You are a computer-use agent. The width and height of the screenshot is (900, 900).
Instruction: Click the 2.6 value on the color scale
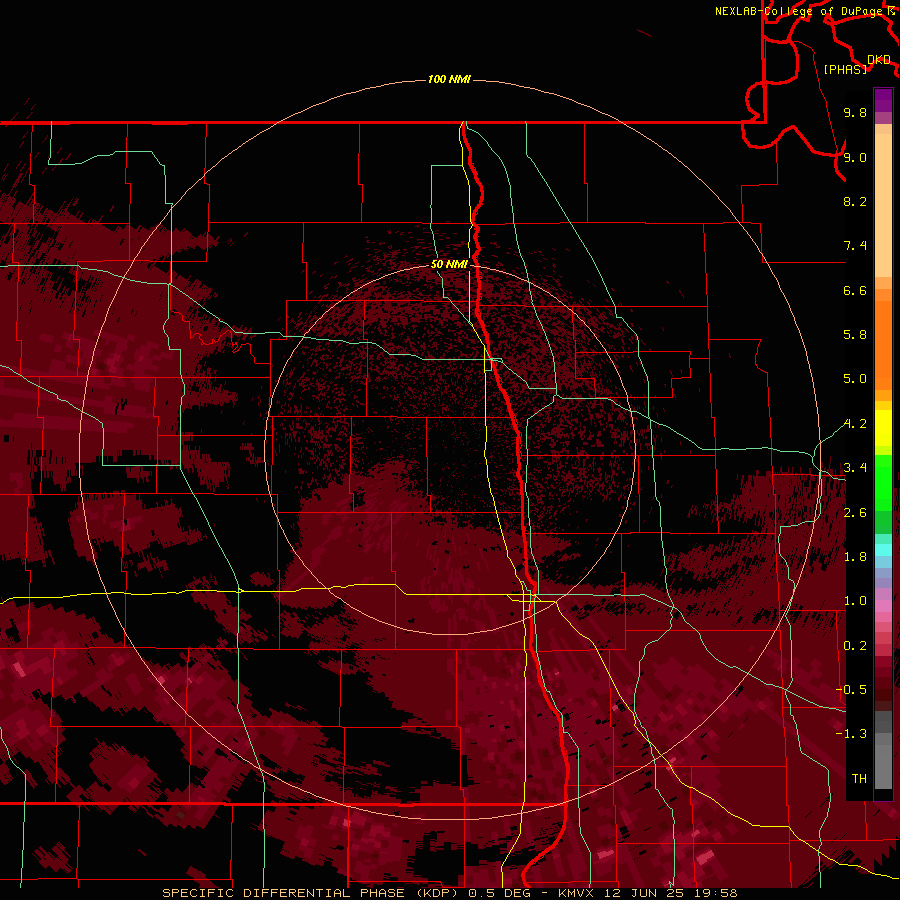click(855, 513)
